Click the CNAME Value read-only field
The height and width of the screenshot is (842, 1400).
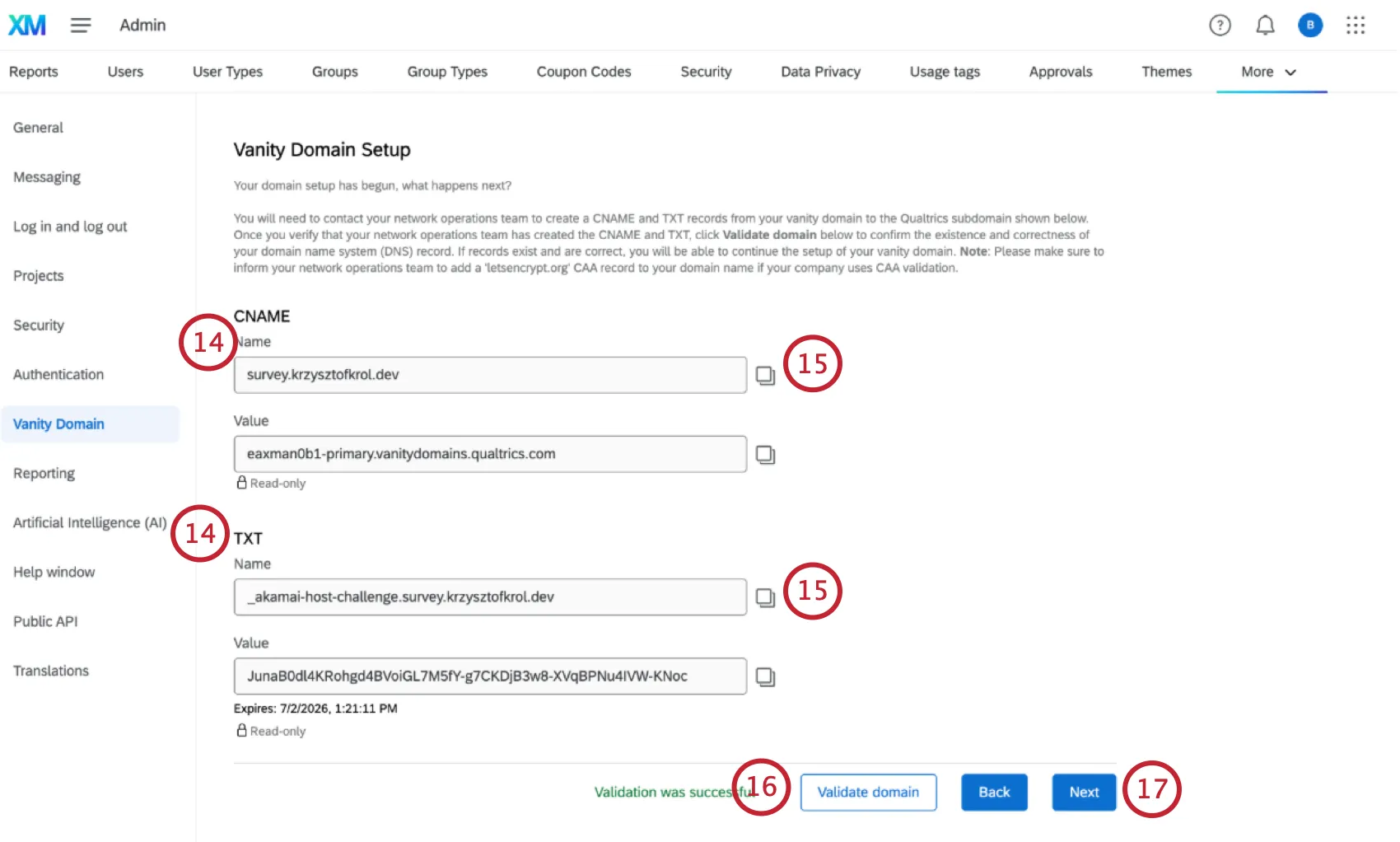[x=490, y=454]
